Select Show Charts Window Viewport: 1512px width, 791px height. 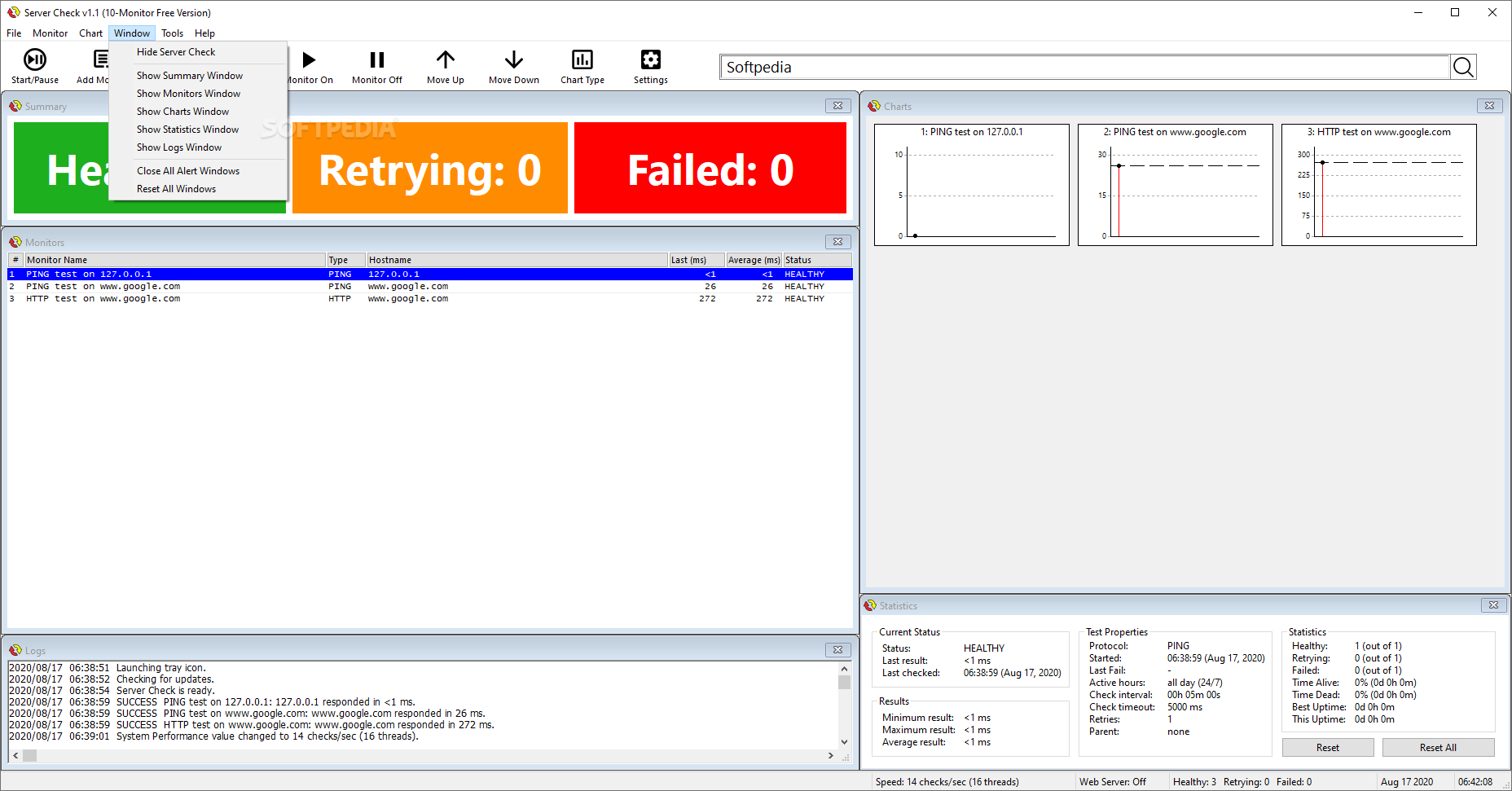click(198, 112)
